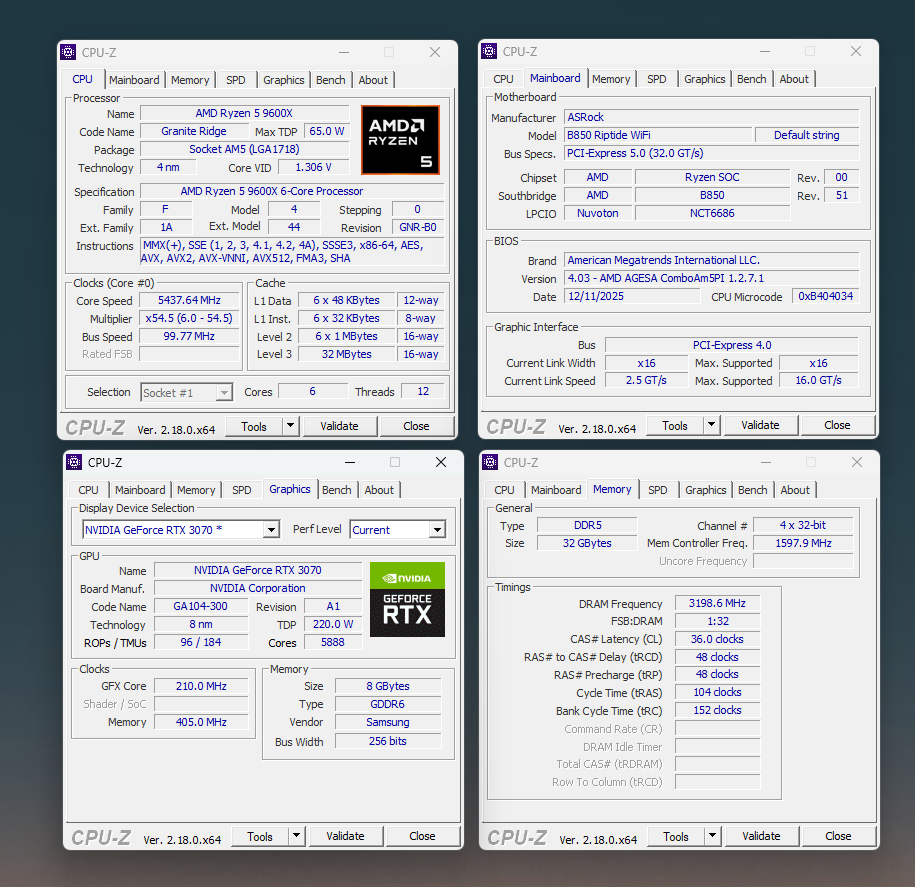Image resolution: width=915 pixels, height=887 pixels.
Task: Click the Tools button in the Graphics window
Action: [x=260, y=836]
